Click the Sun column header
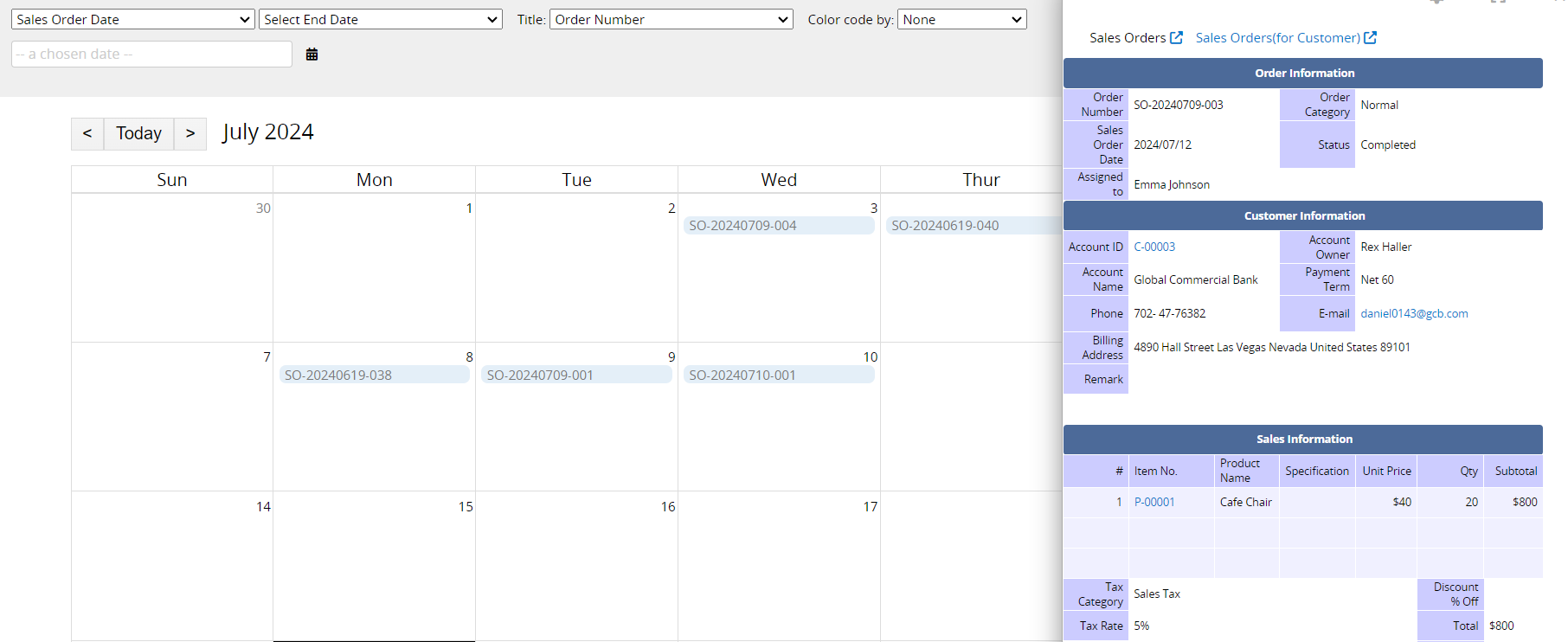Viewport: 1568px width, 642px height. click(x=172, y=179)
